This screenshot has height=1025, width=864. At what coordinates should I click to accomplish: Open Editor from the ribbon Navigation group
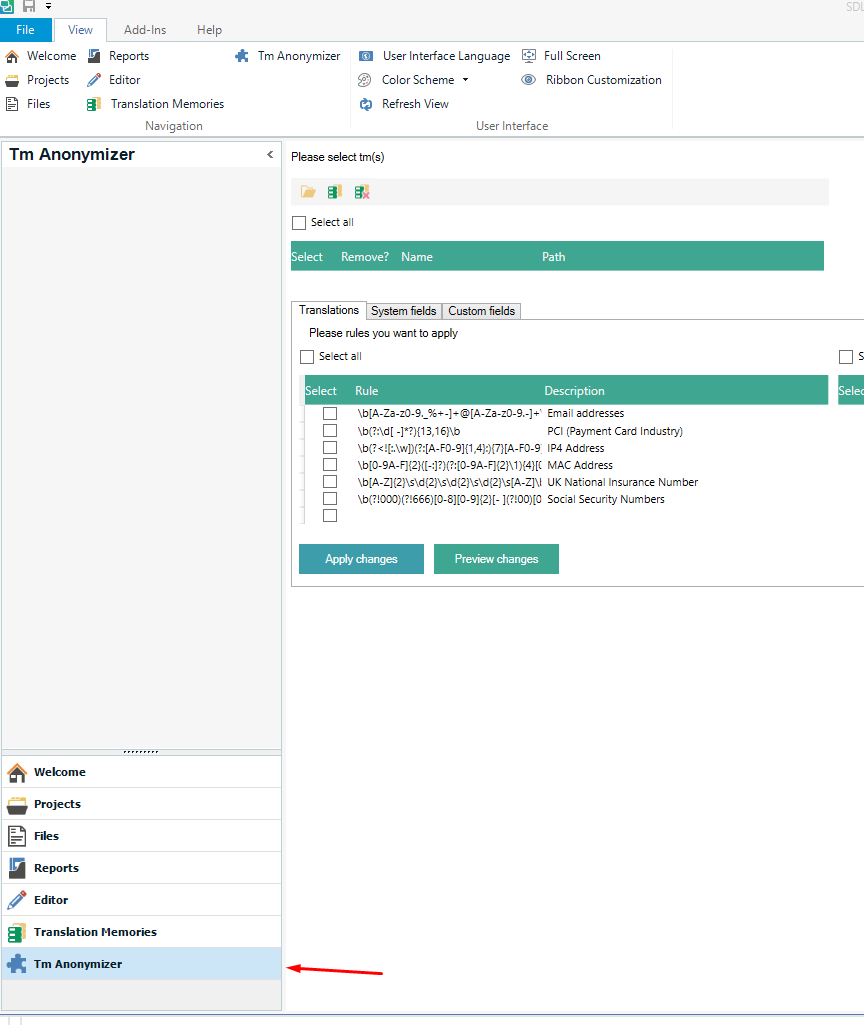(x=114, y=80)
